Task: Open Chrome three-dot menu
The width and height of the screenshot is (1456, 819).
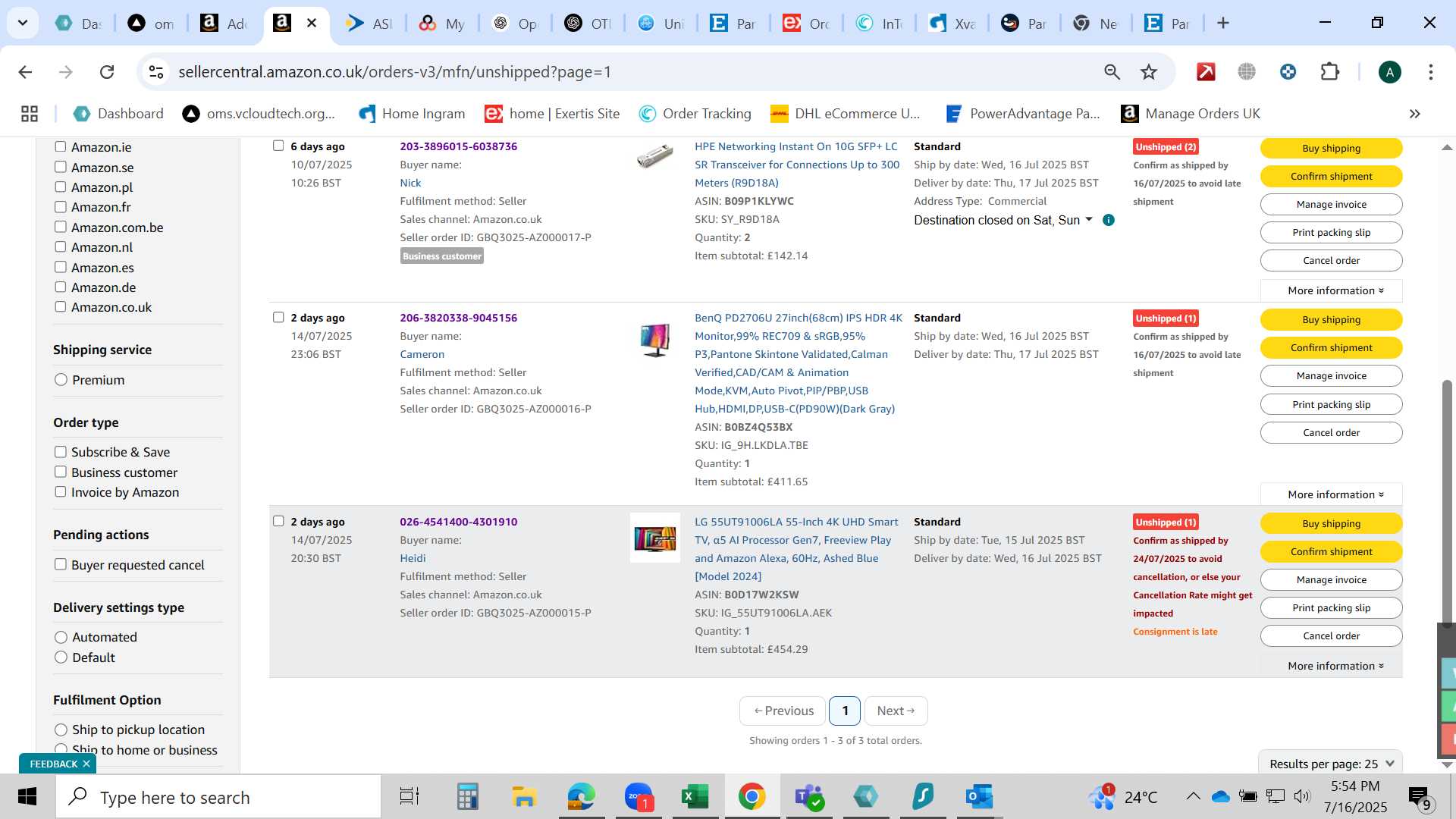Action: pyautogui.click(x=1430, y=72)
